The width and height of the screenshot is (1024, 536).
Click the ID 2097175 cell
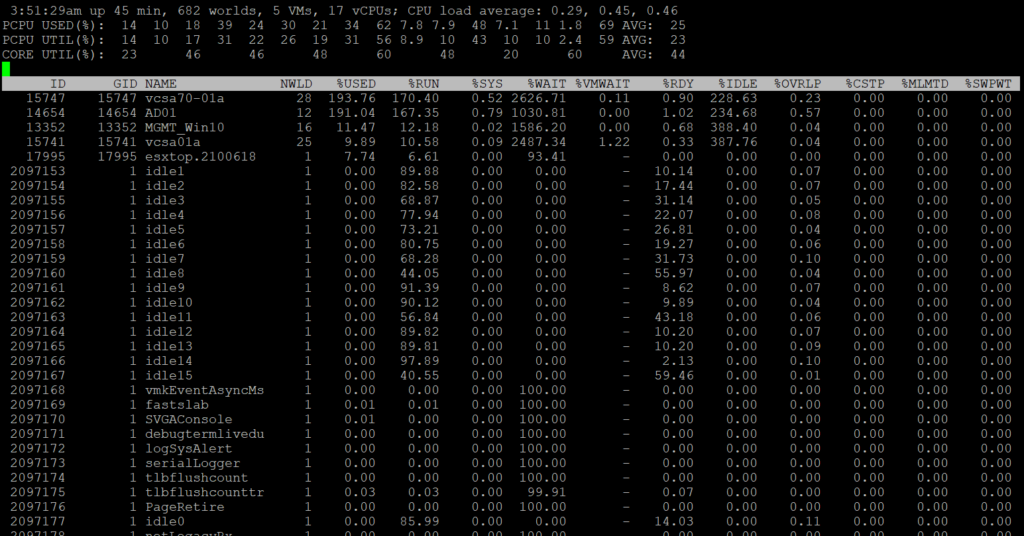click(x=38, y=492)
